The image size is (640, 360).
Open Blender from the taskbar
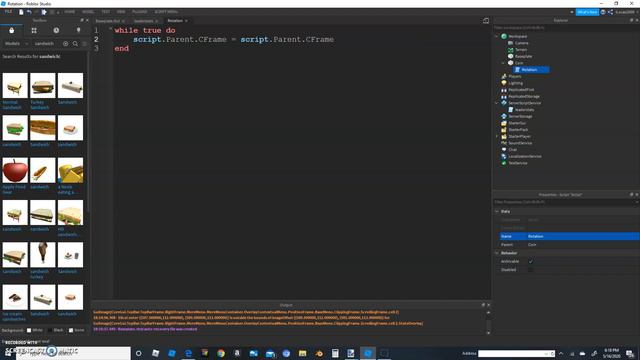click(319, 353)
